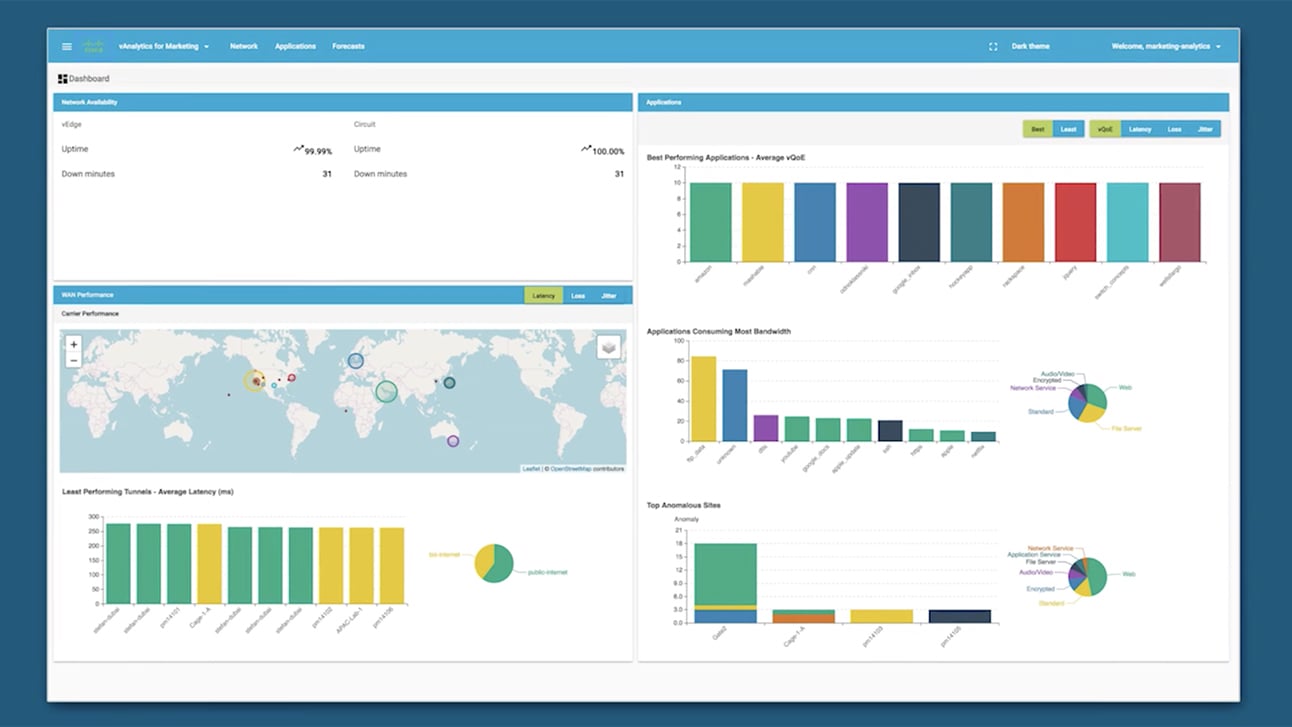Zoom in on the map with the plus button
The width and height of the screenshot is (1292, 727).
pos(72,343)
